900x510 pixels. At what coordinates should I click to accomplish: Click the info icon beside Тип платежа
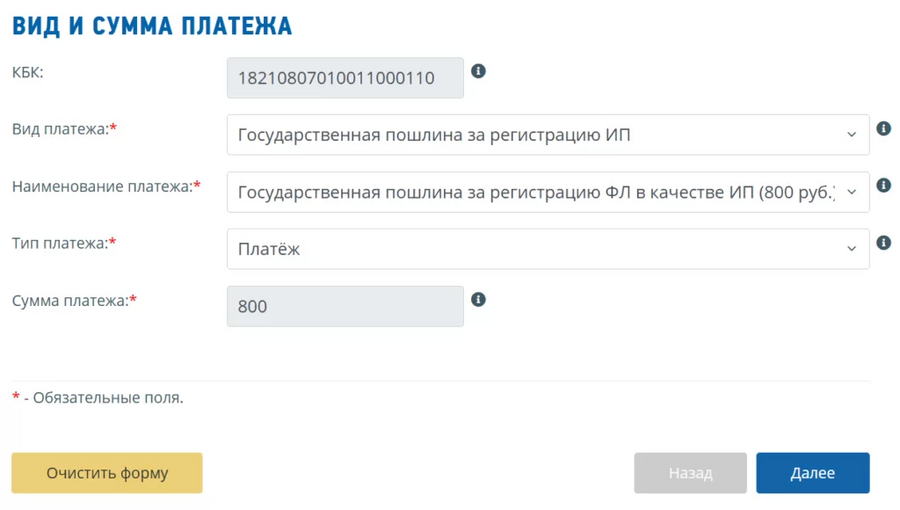tap(883, 243)
